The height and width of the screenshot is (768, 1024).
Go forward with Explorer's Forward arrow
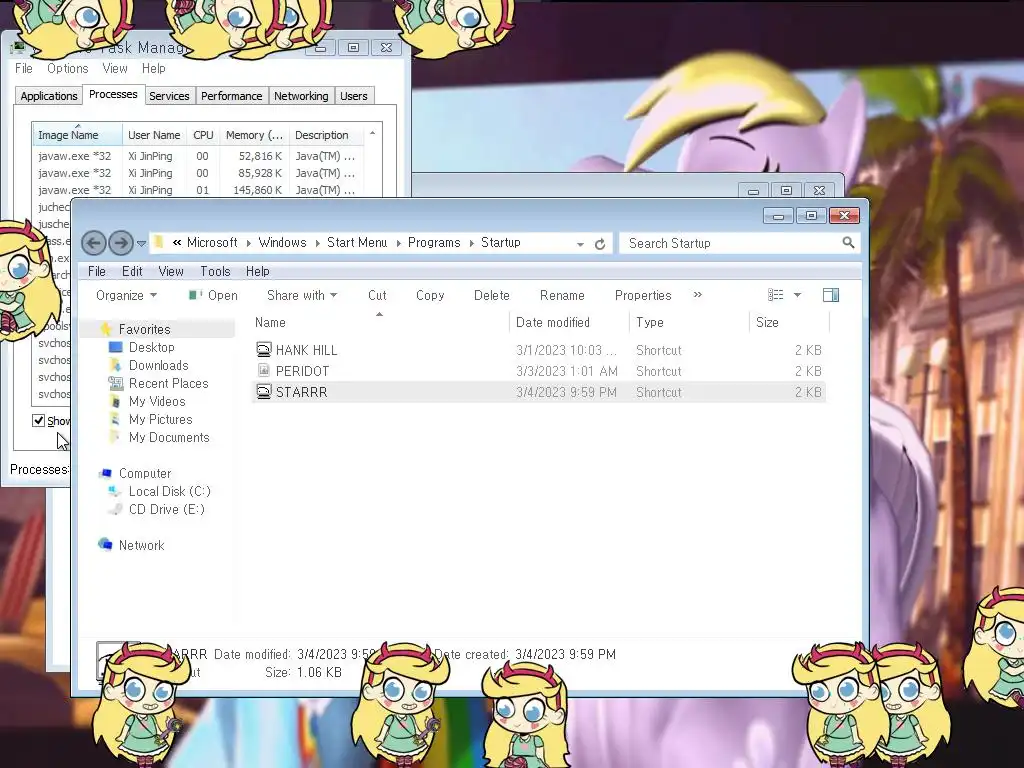(121, 243)
